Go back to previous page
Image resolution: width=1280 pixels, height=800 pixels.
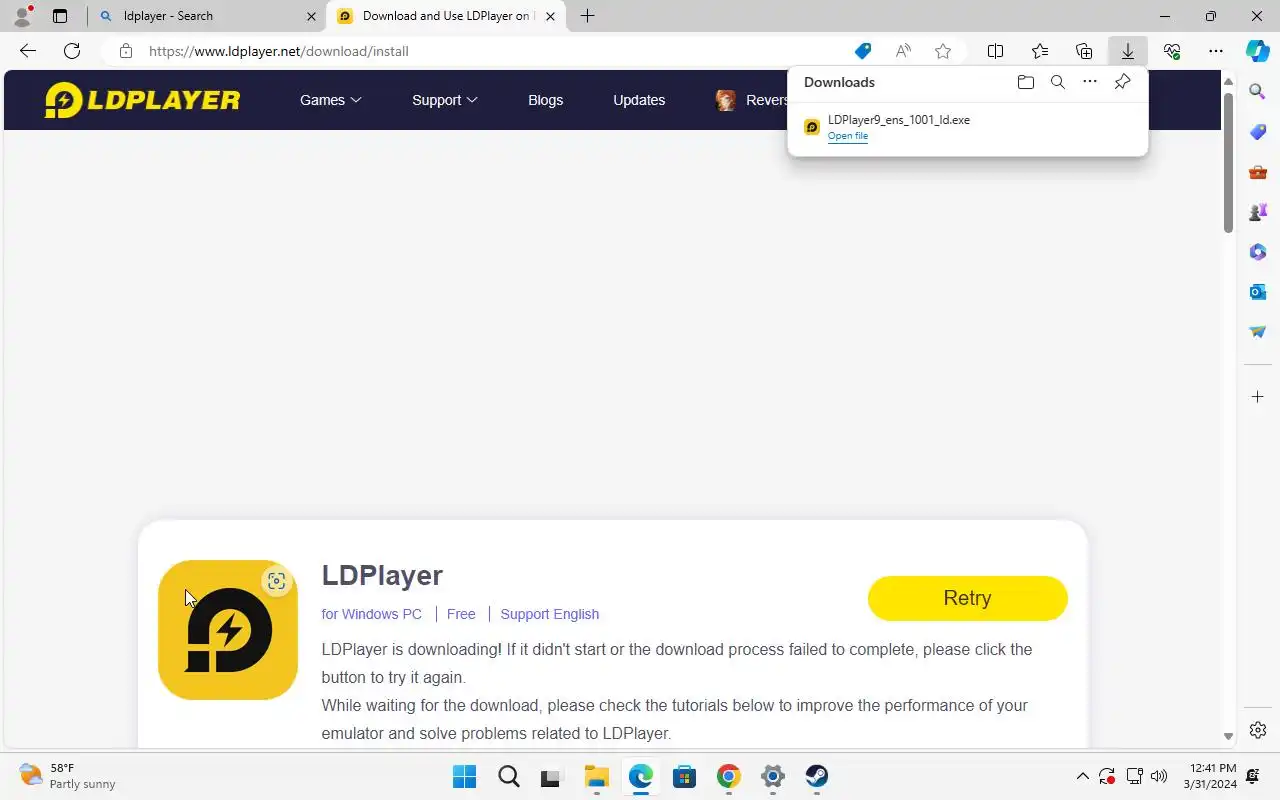(x=28, y=51)
